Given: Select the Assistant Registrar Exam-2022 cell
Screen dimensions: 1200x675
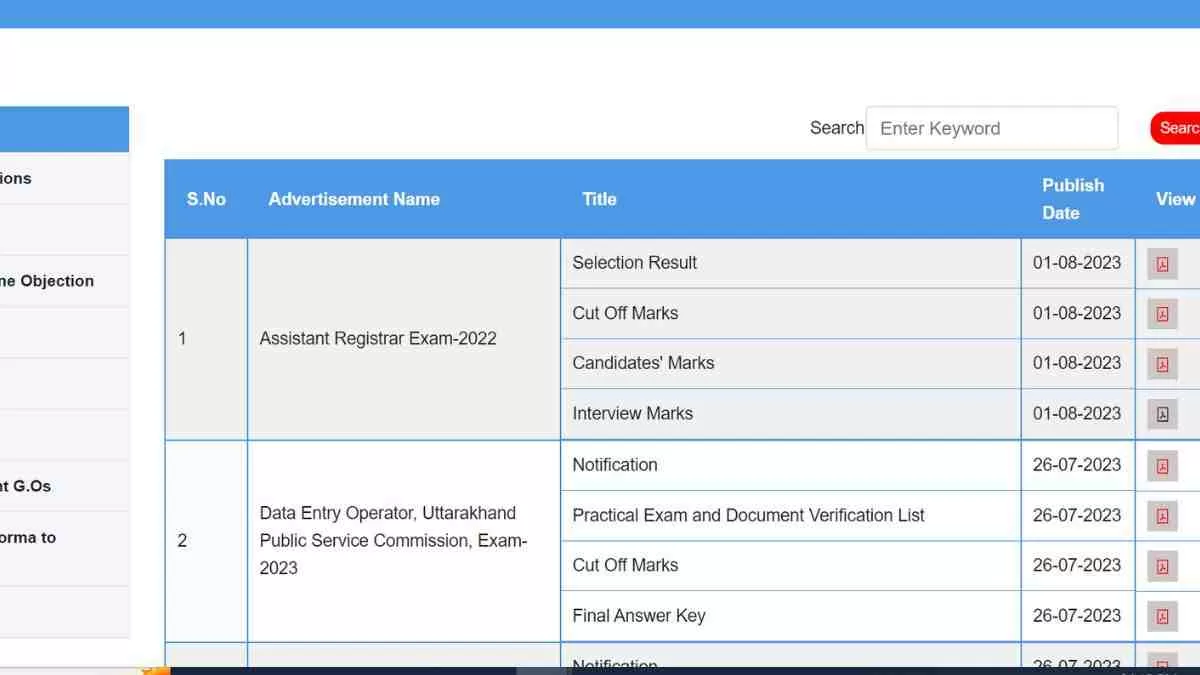Looking at the screenshot, I should (378, 338).
